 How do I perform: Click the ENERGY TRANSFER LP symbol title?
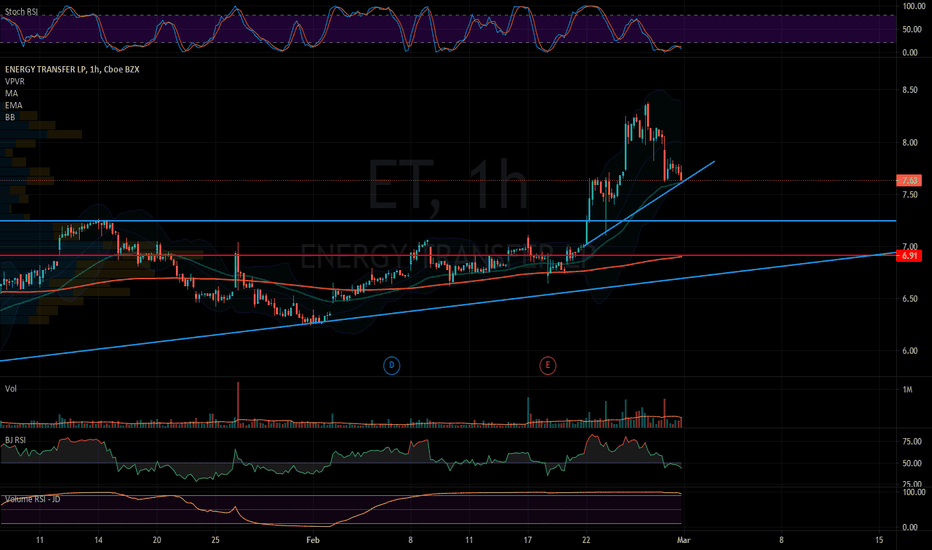[72, 70]
